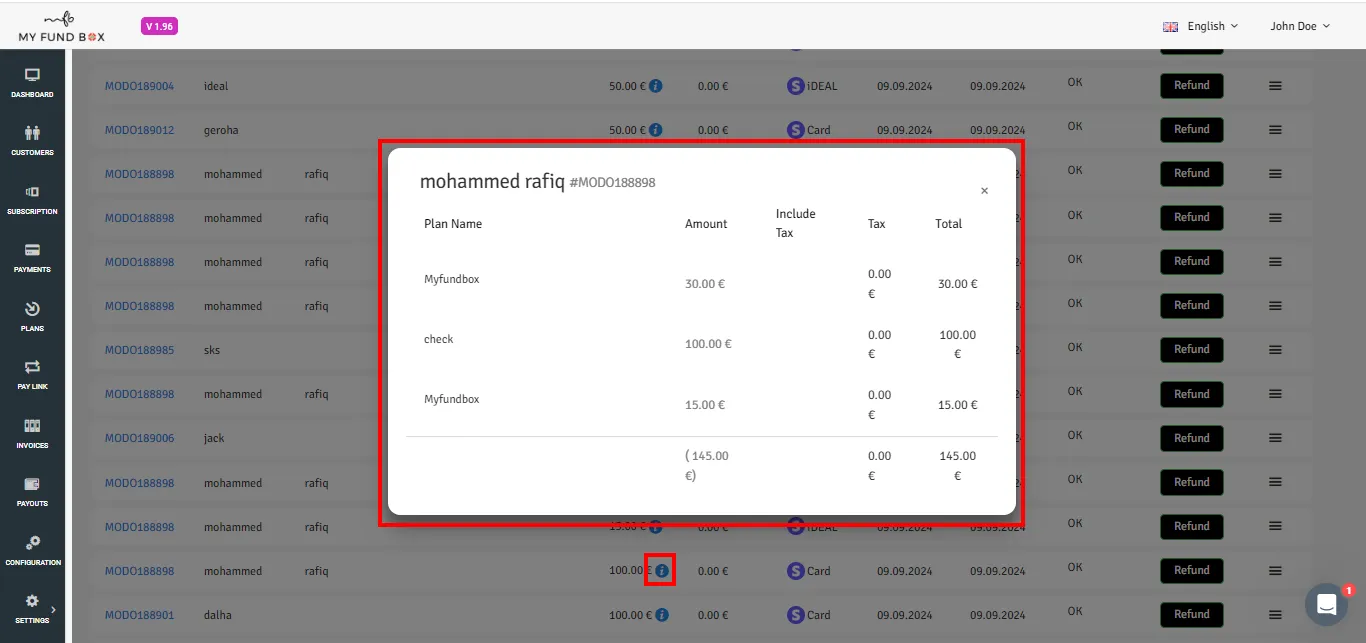1366x643 pixels.
Task: Close the mohammed rafiq details popup
Action: pos(984,191)
